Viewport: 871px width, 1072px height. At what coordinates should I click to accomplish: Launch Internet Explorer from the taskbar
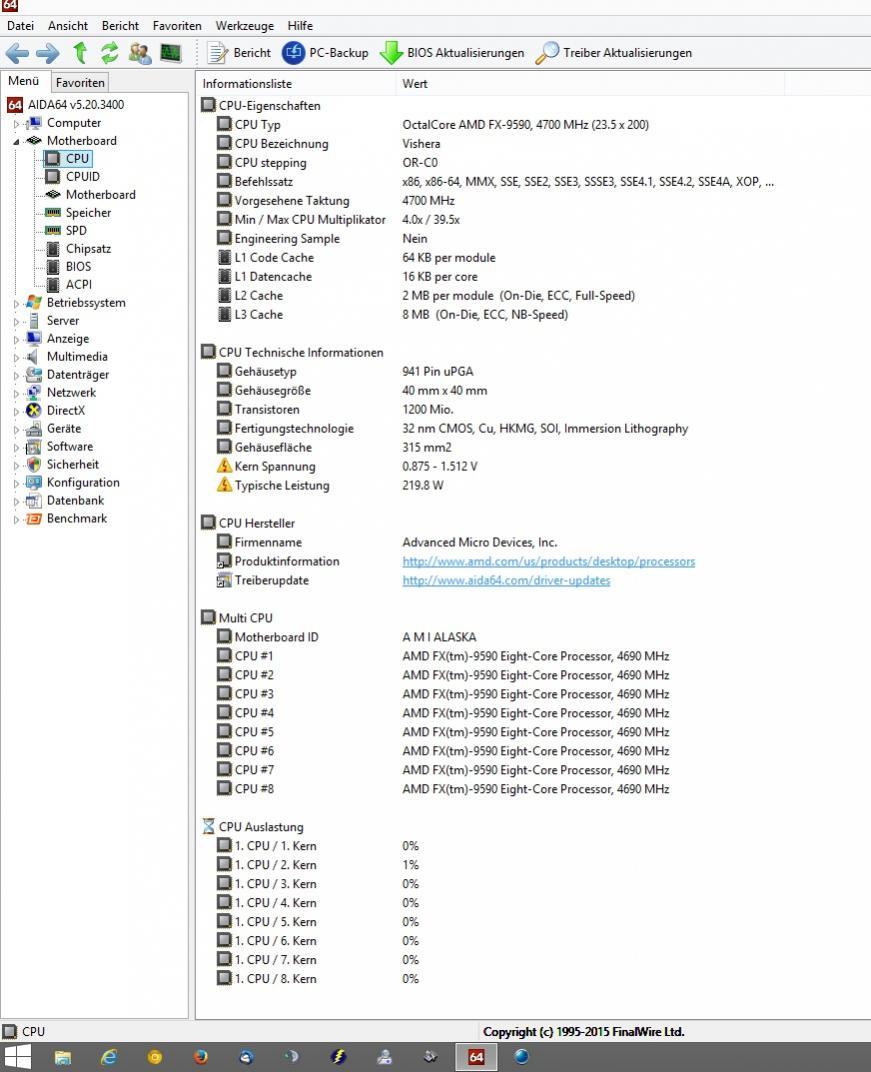click(109, 1057)
